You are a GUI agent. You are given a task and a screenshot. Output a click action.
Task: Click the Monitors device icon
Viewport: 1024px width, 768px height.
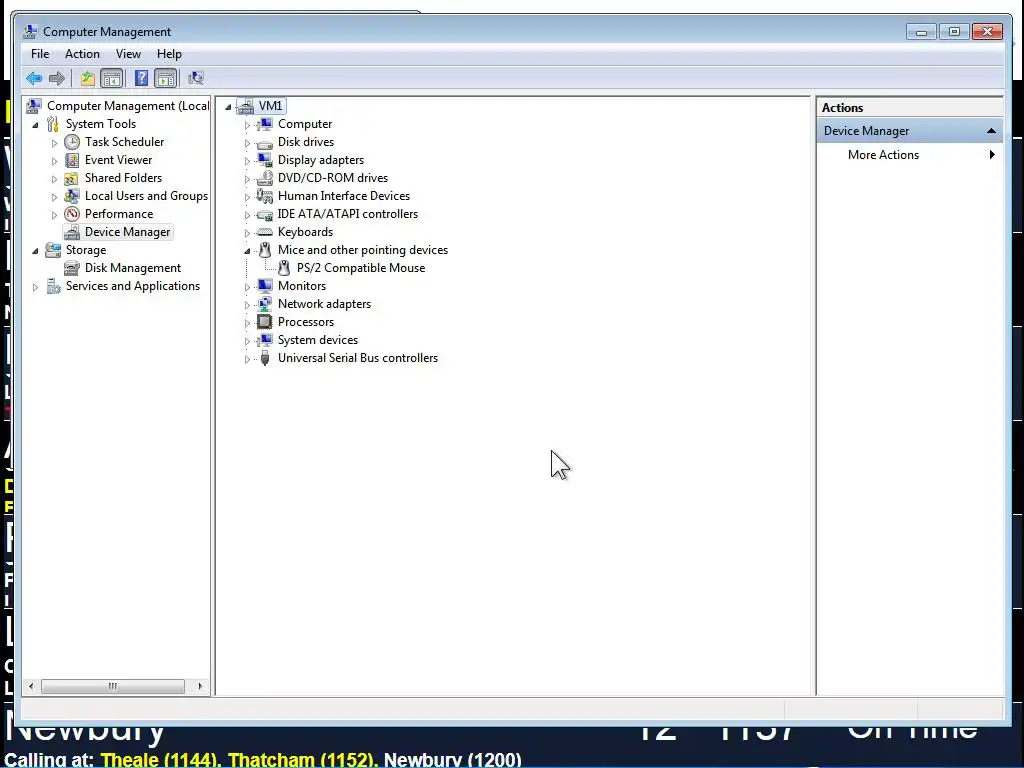(x=264, y=286)
